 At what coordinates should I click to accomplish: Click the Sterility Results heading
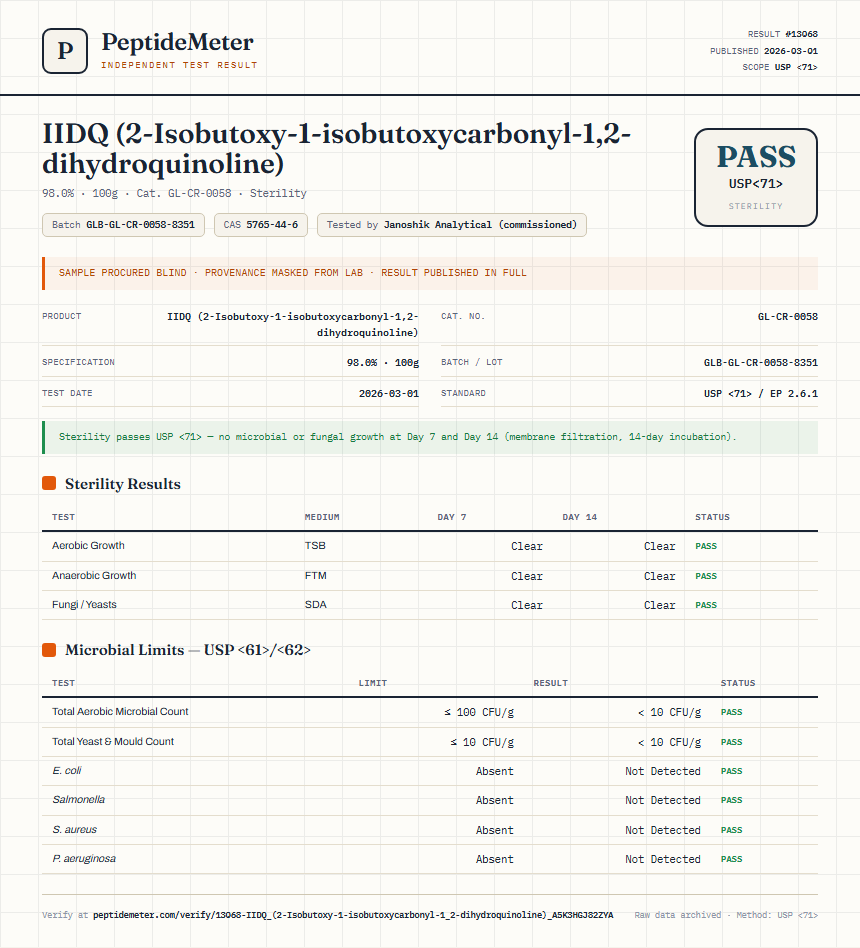pyautogui.click(x=123, y=484)
